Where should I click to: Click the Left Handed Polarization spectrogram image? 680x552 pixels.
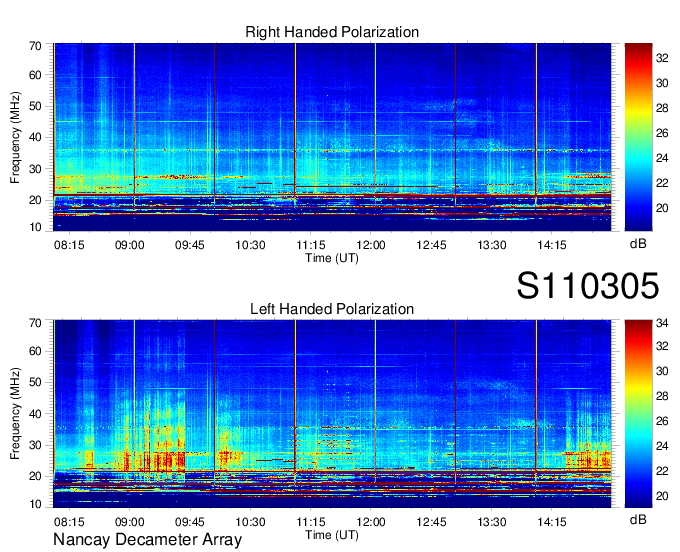pyautogui.click(x=332, y=414)
